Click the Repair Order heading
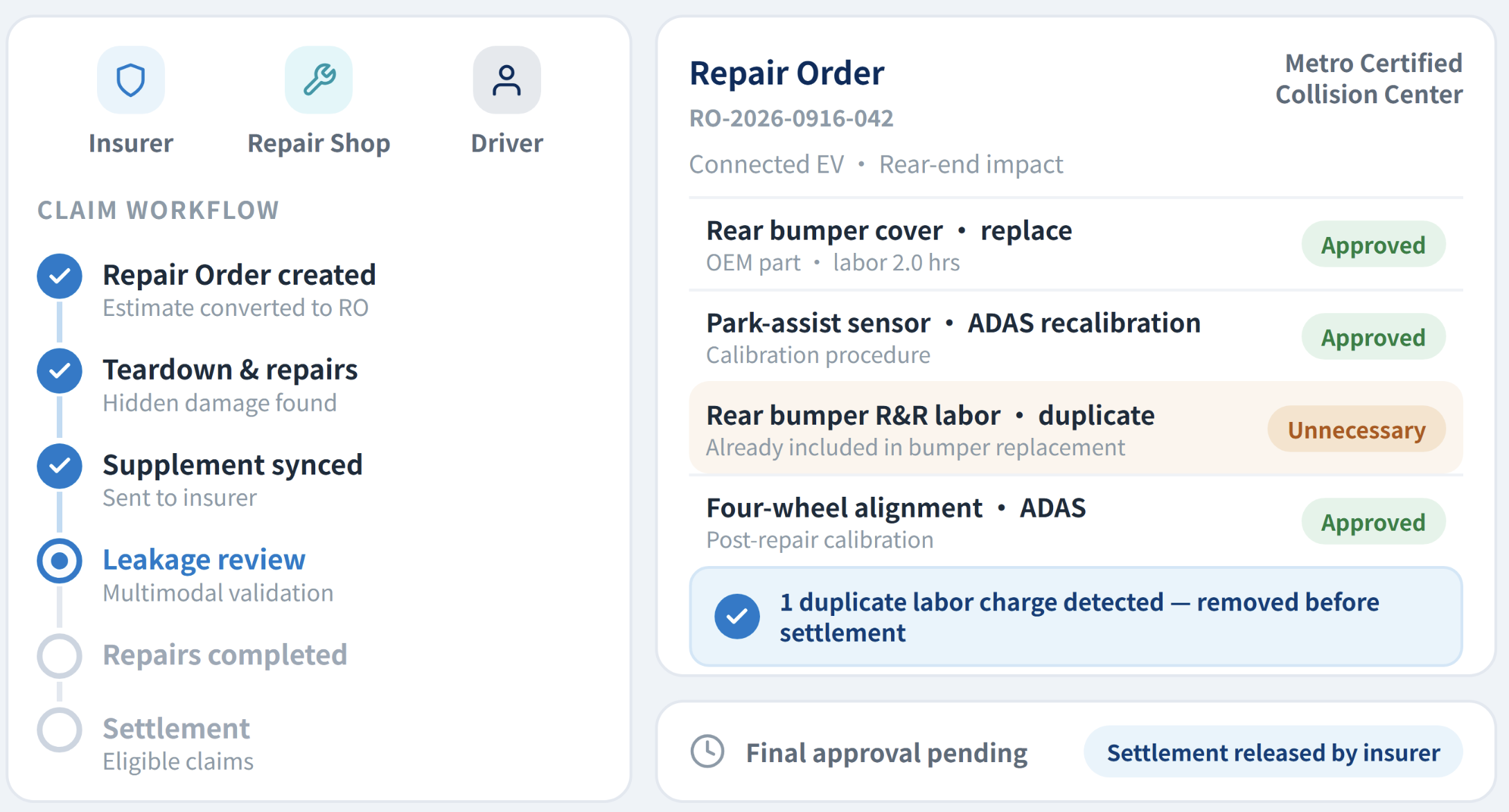The image size is (1509, 812). [x=786, y=73]
